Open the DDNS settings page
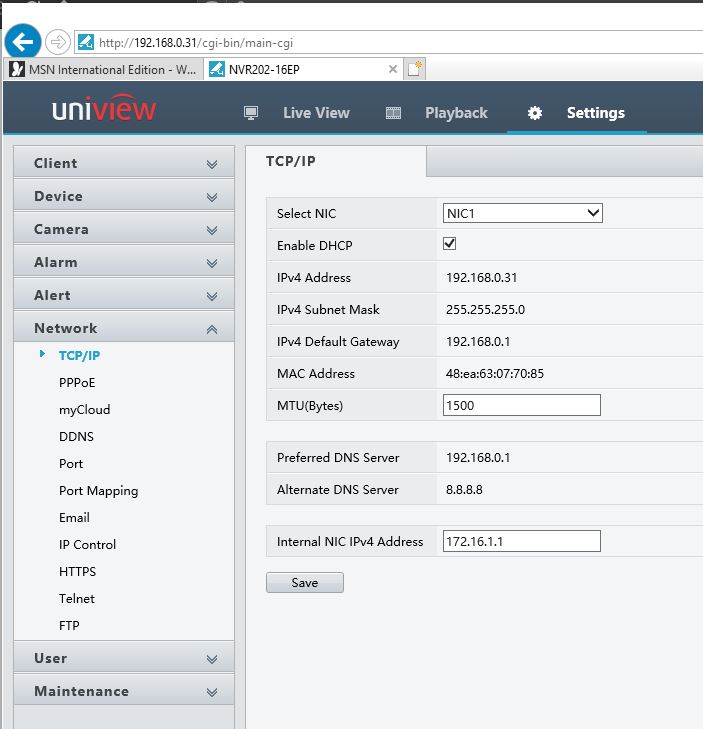This screenshot has height=729, width=703. click(x=76, y=436)
